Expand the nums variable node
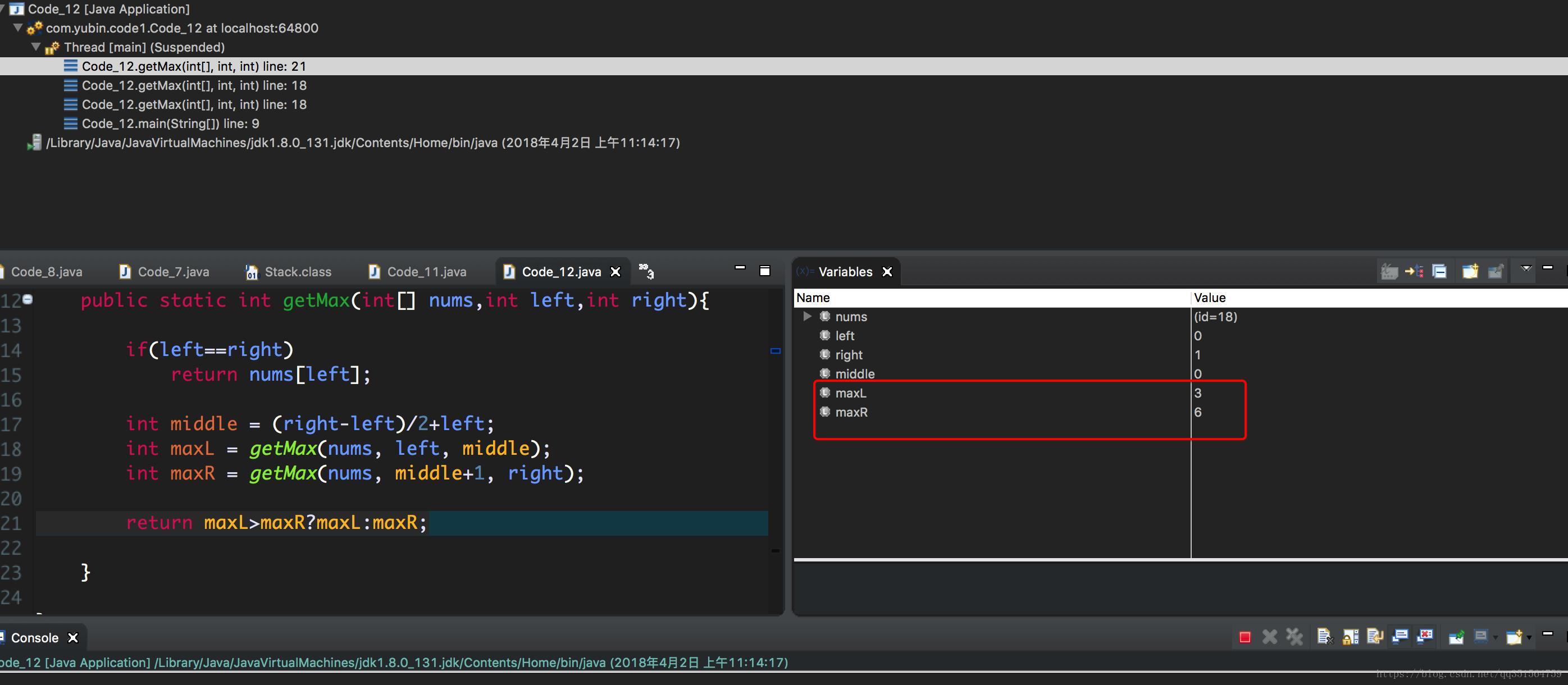 click(807, 316)
